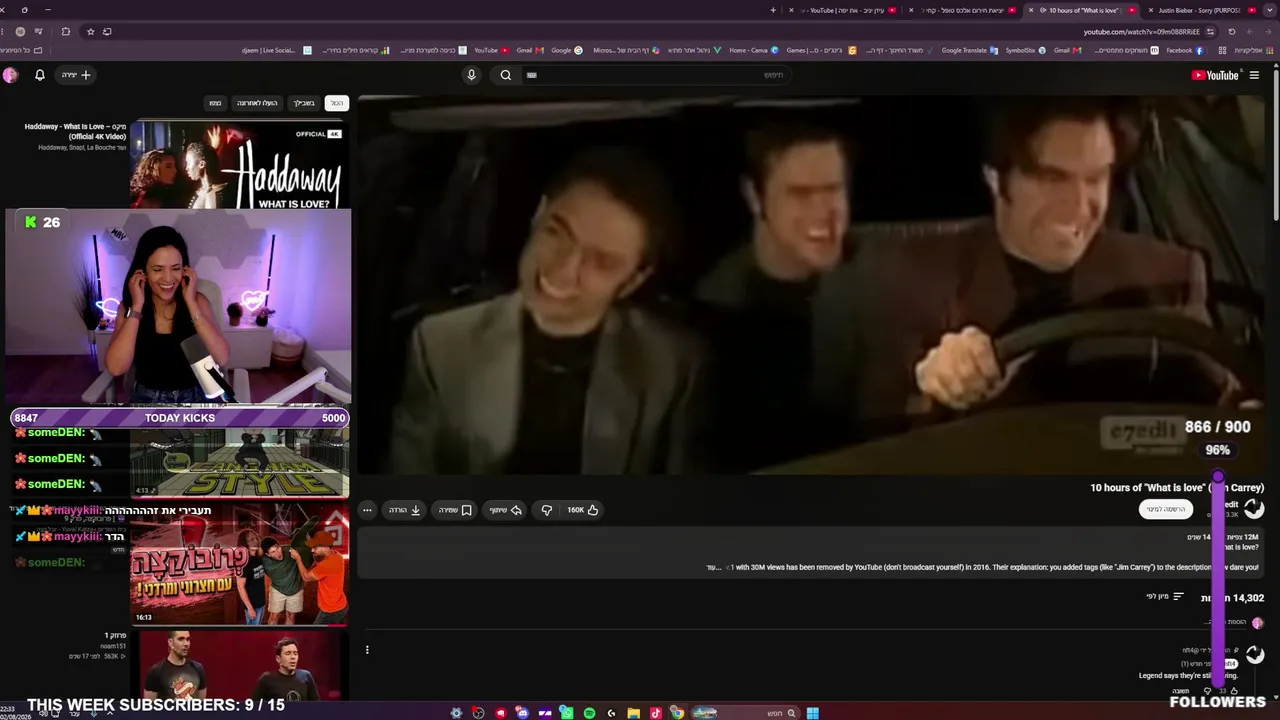This screenshot has width=1280, height=720.
Task: Like the video (160K)
Action: point(583,510)
